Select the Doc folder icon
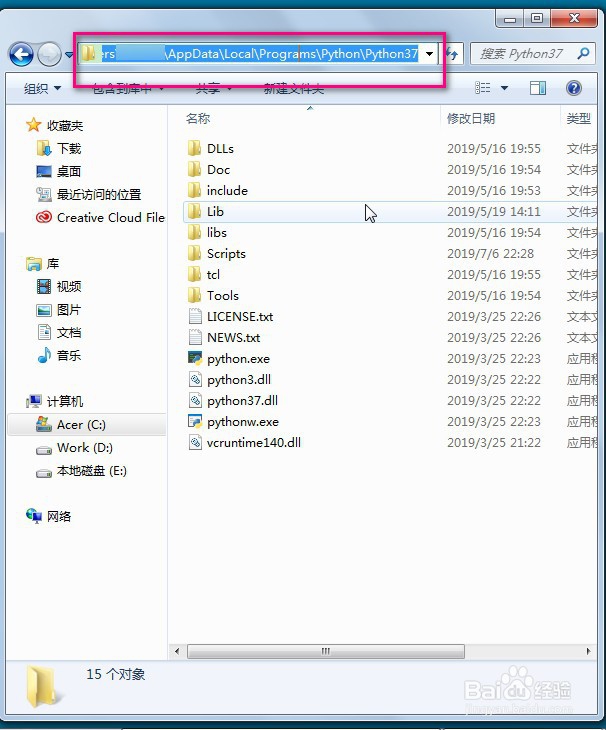606x730 pixels. pos(195,169)
